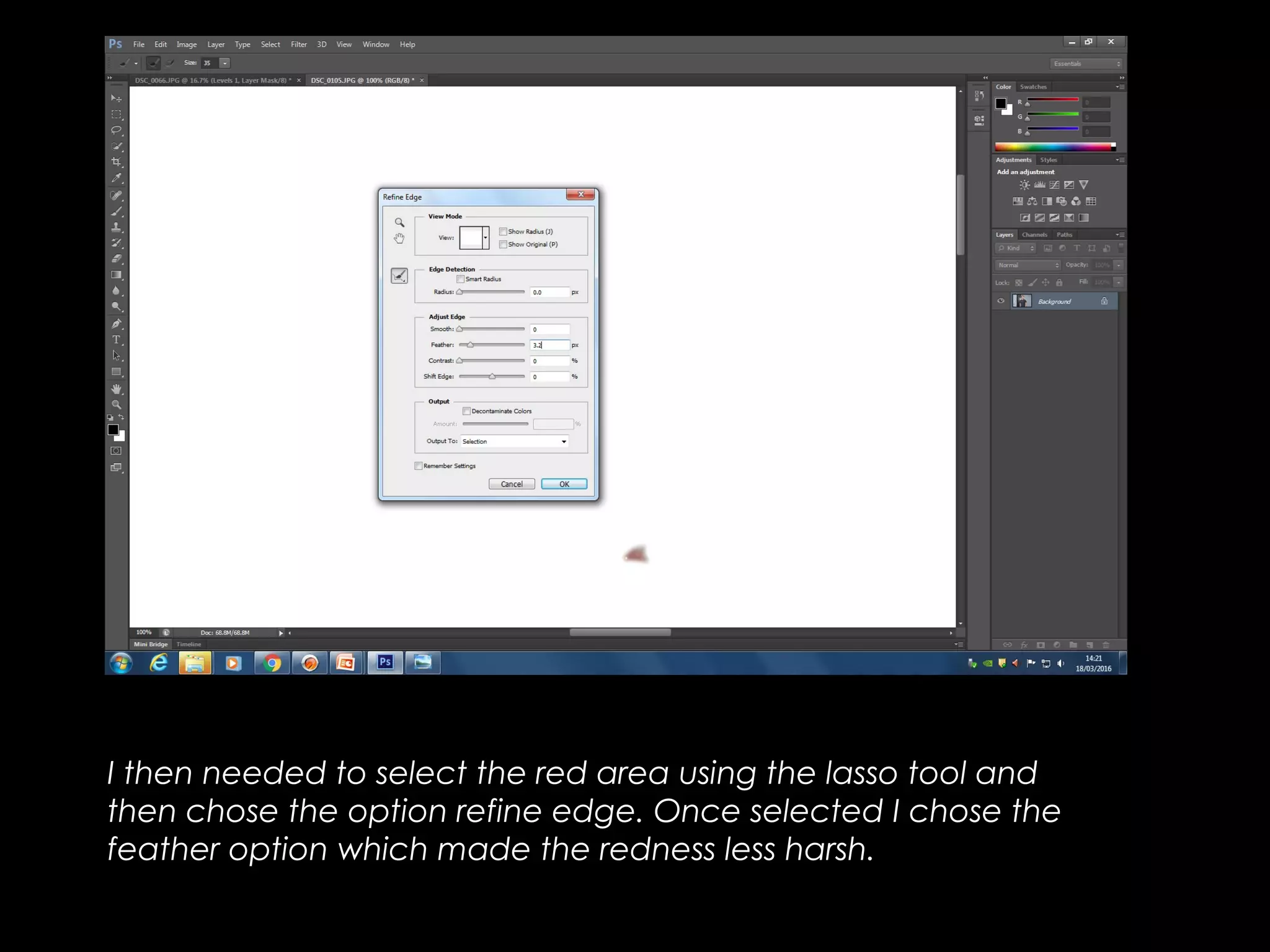Enable Show Radius (J) checkbox

click(x=503, y=231)
